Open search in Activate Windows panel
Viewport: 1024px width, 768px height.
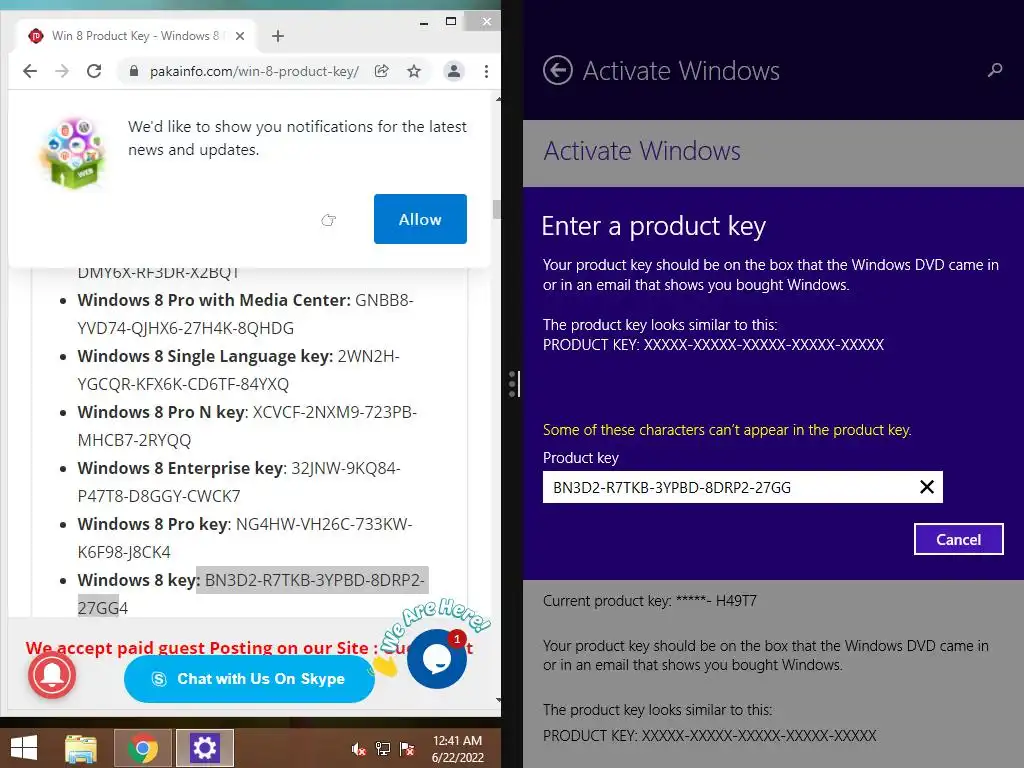click(995, 70)
